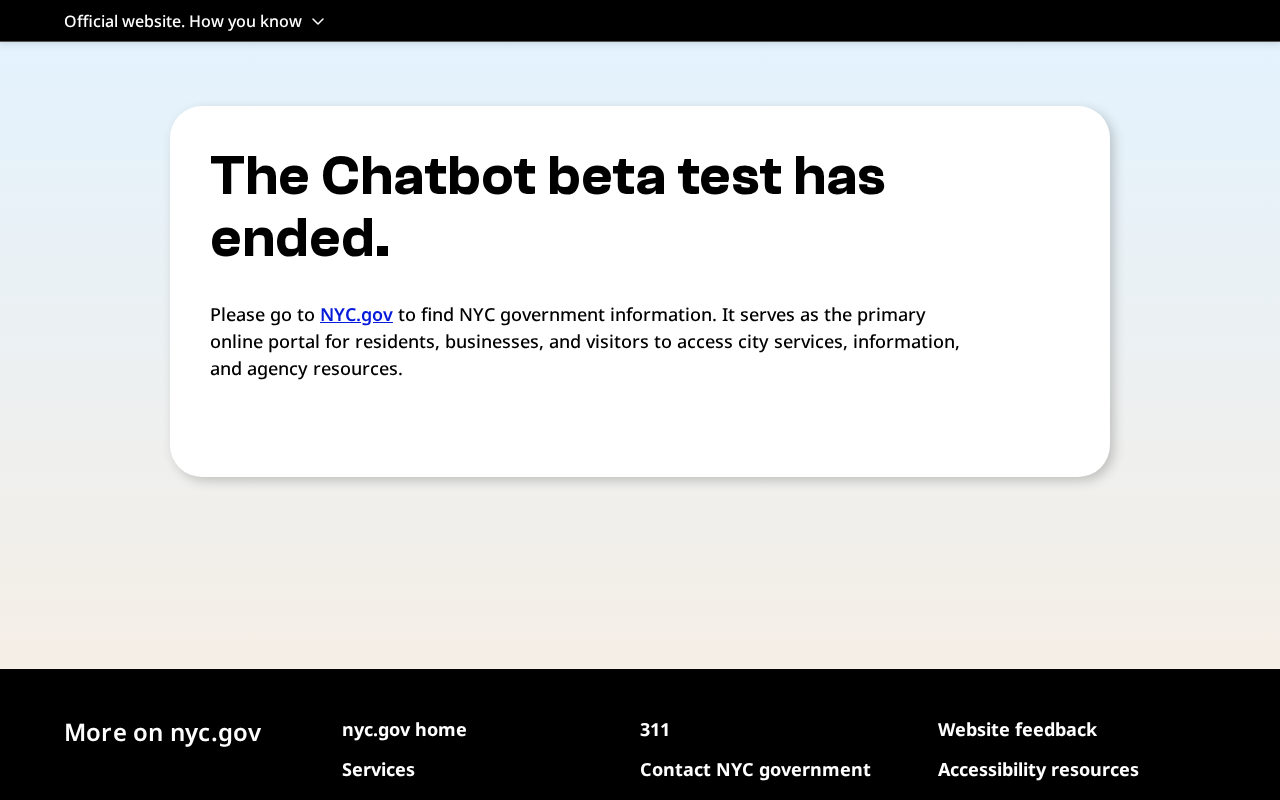Click the words 'beta test' in headline

(x=664, y=176)
